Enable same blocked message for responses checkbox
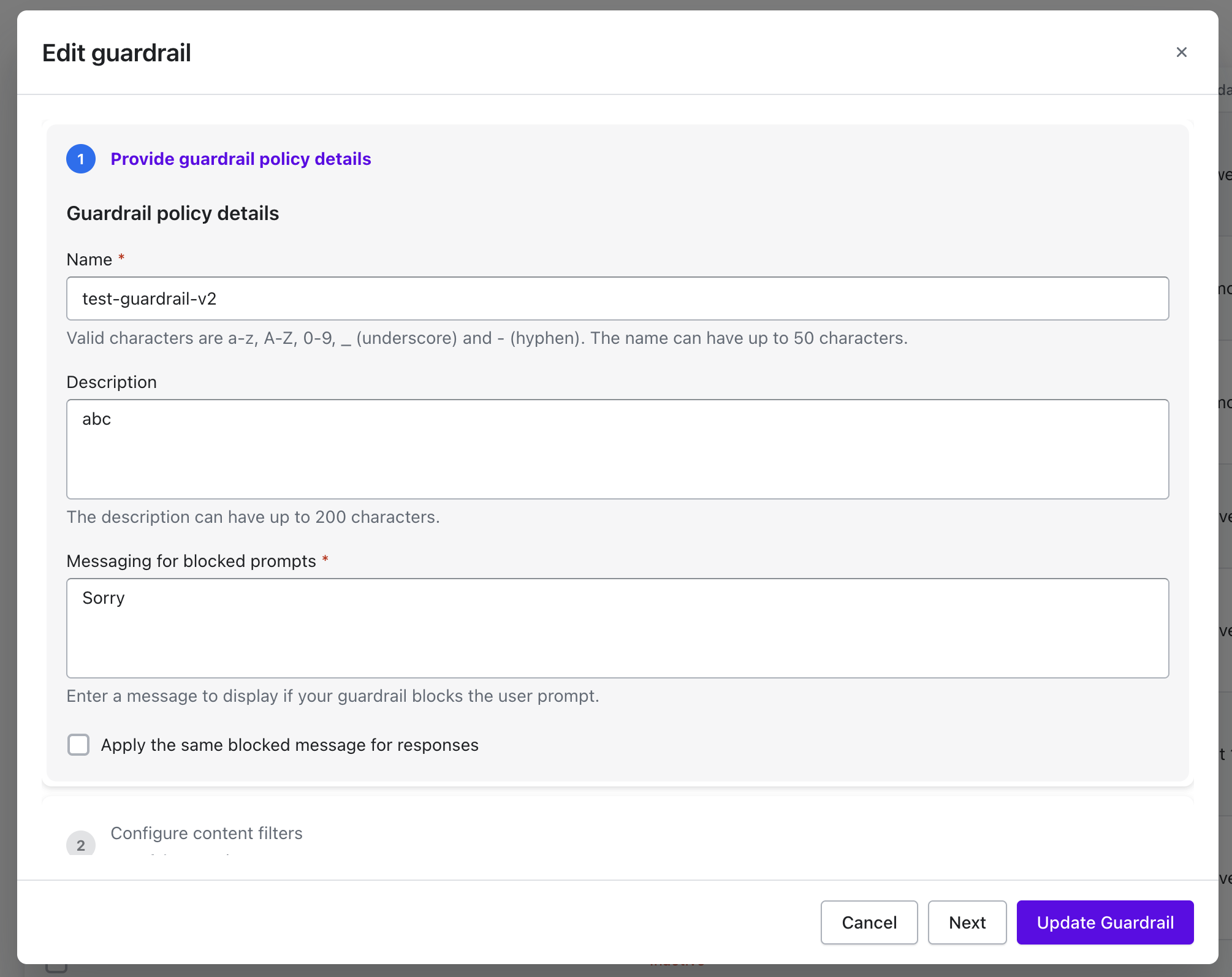This screenshot has width=1232, height=977. point(78,745)
